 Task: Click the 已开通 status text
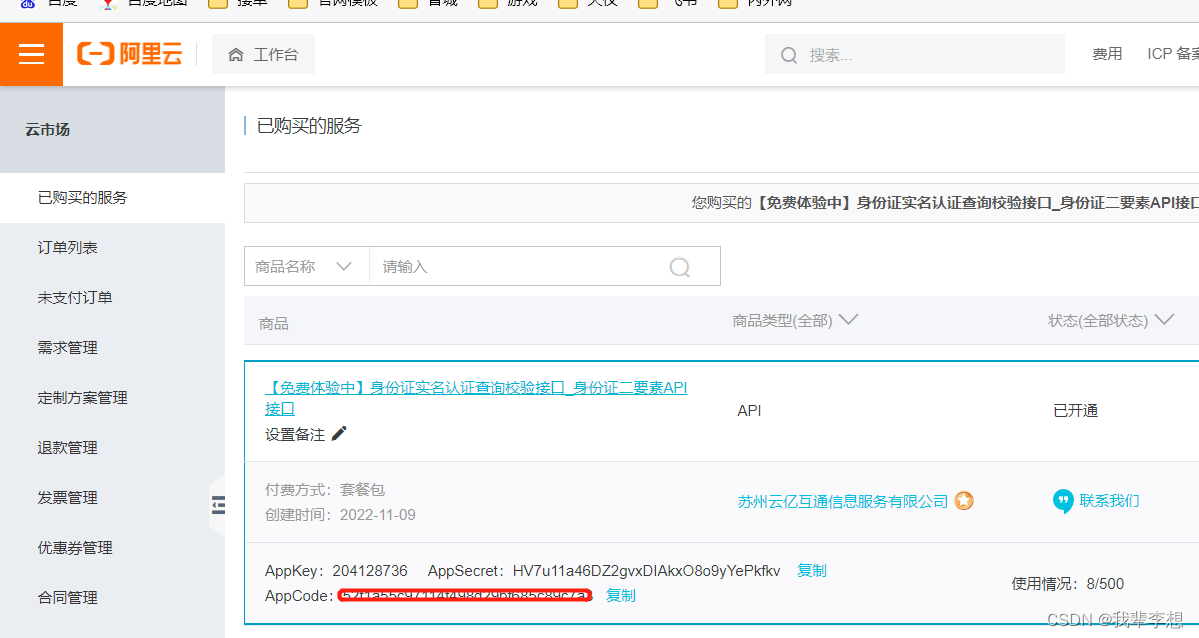point(1076,411)
